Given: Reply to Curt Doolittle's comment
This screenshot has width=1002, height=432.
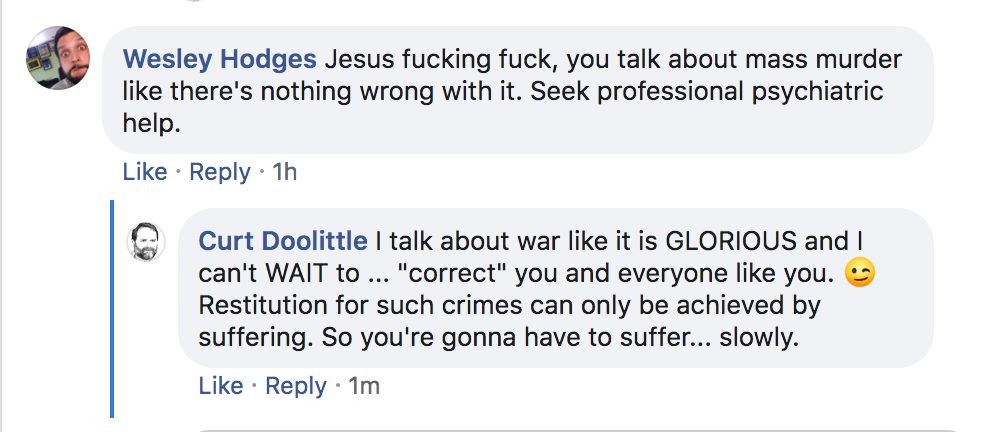Looking at the screenshot, I should click(x=296, y=385).
